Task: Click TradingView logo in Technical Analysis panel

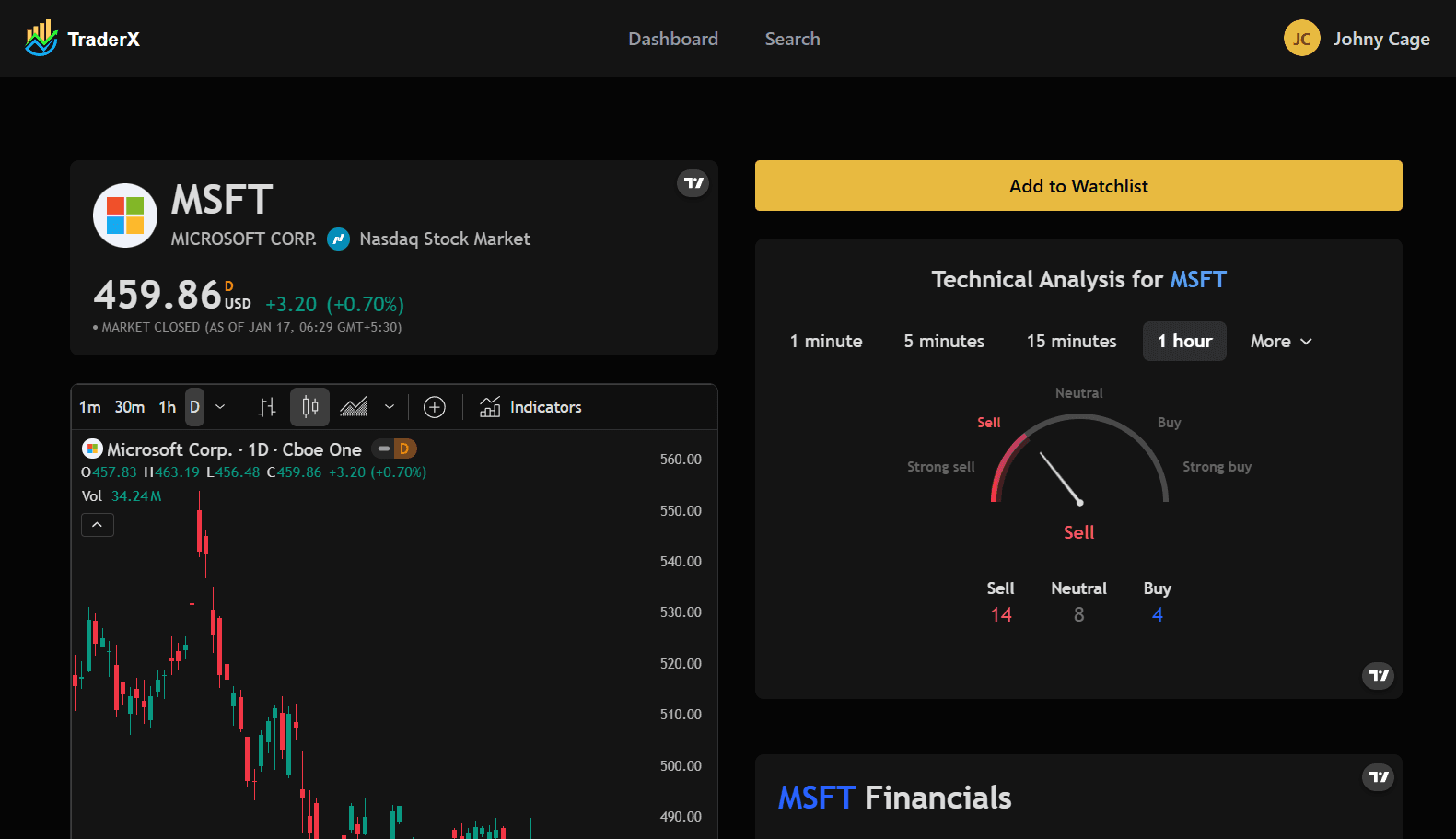Action: (1378, 676)
